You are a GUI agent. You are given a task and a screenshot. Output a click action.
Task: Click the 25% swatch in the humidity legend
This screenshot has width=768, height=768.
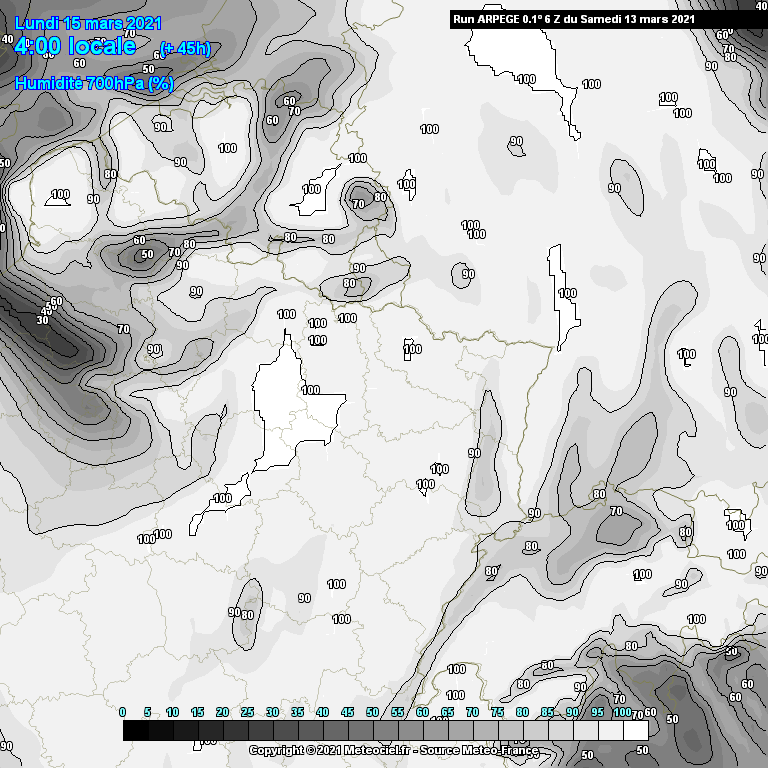point(260,731)
